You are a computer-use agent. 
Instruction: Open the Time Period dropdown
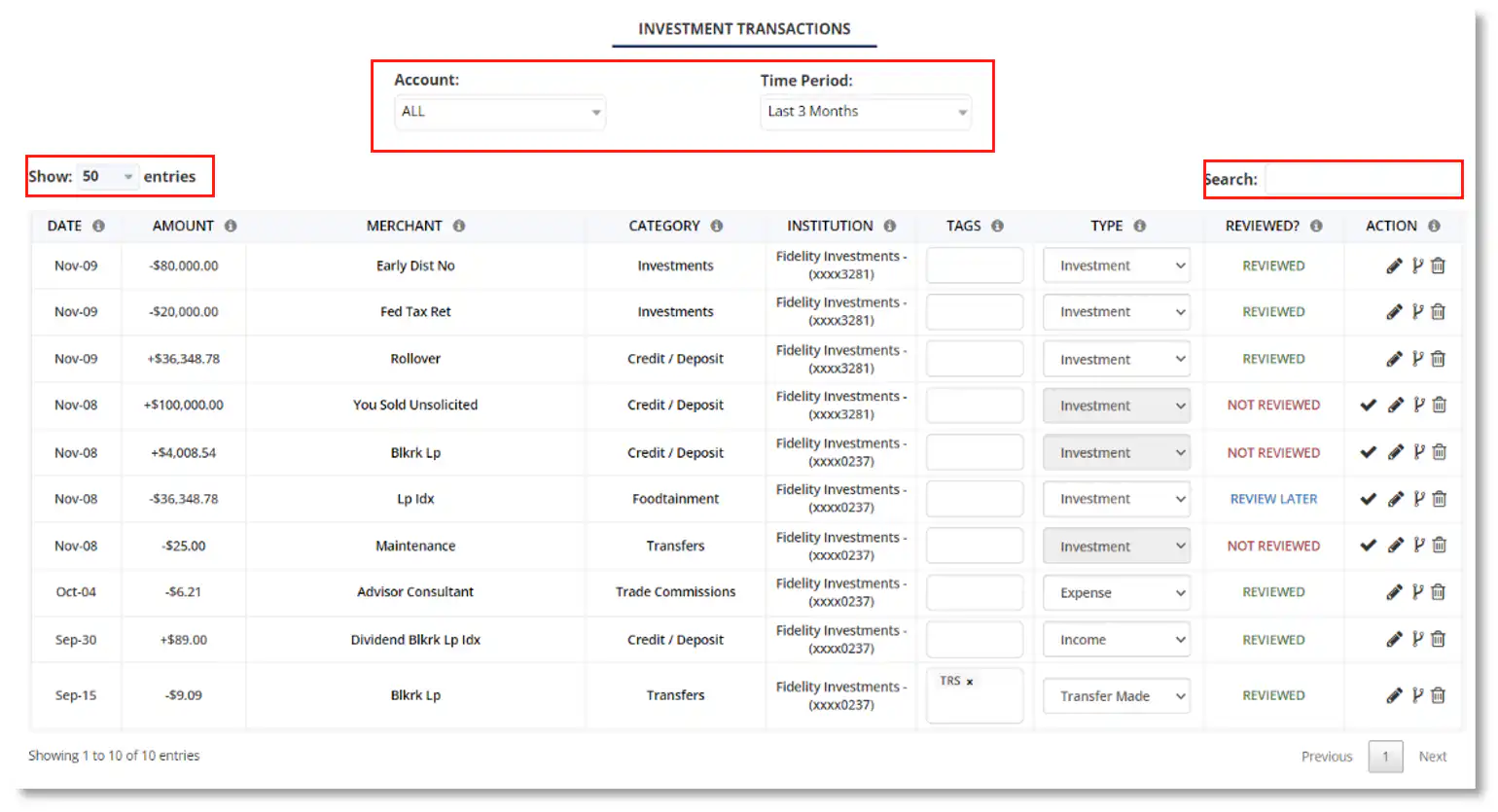coord(865,112)
